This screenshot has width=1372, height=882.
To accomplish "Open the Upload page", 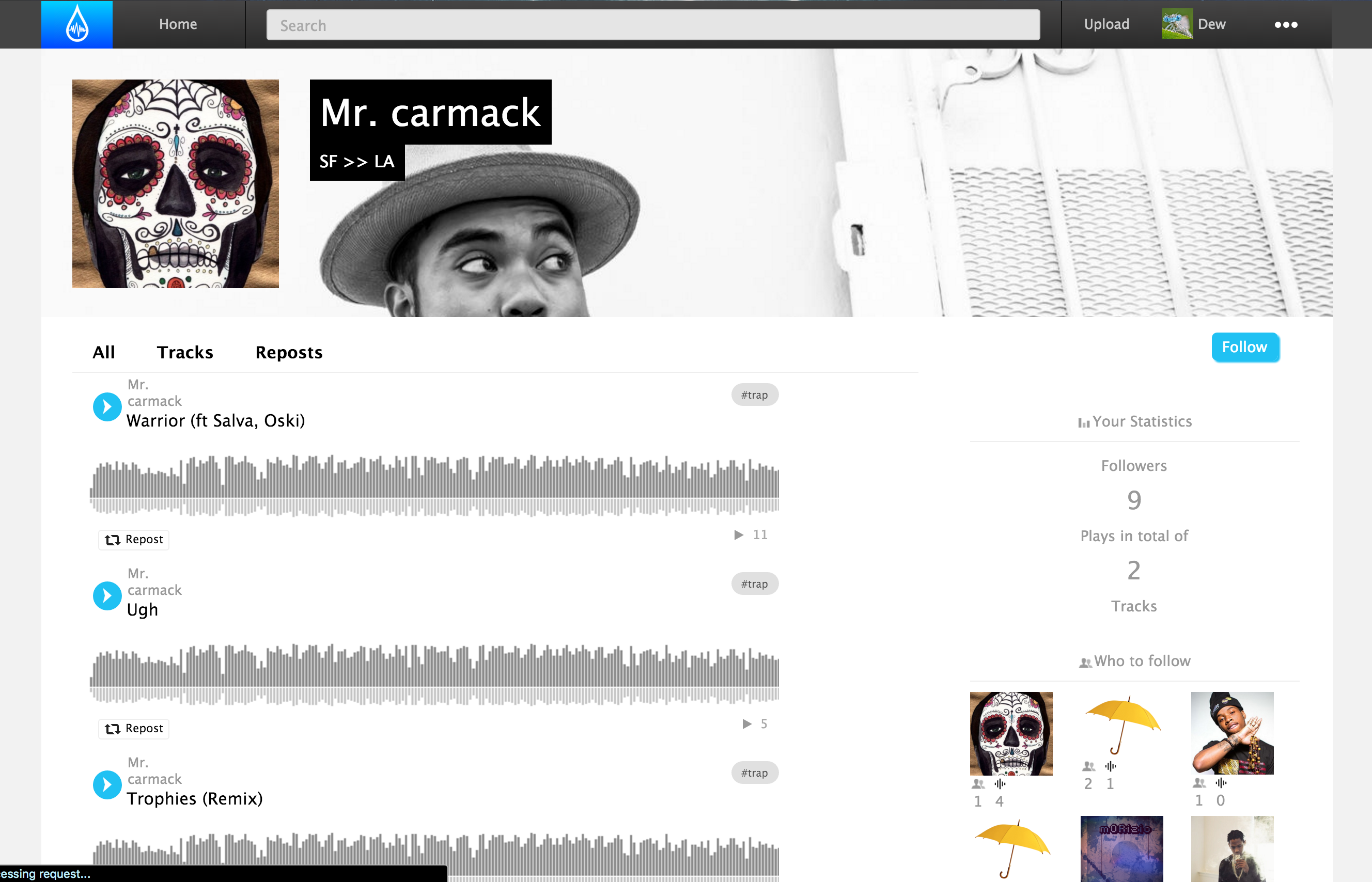I will click(x=1106, y=24).
